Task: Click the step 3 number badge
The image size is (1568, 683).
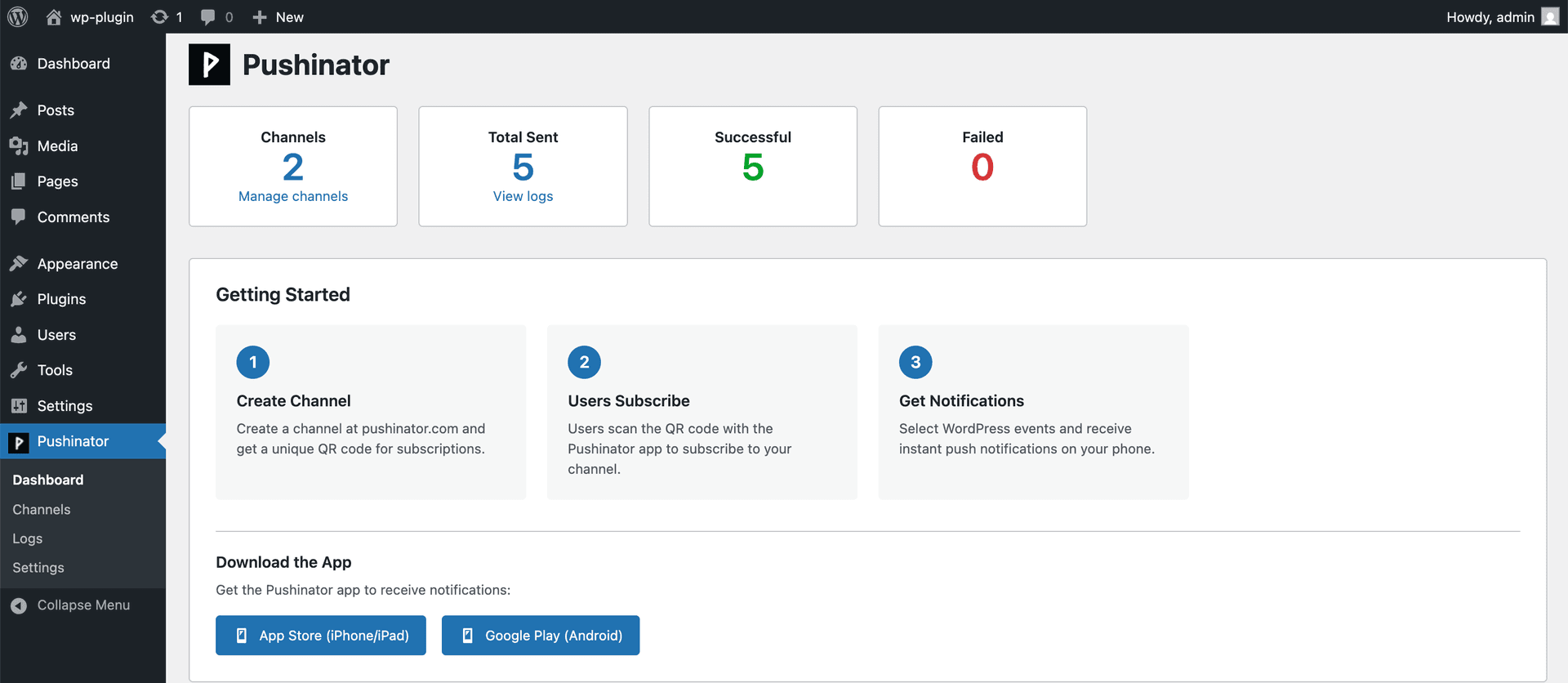Action: (915, 362)
